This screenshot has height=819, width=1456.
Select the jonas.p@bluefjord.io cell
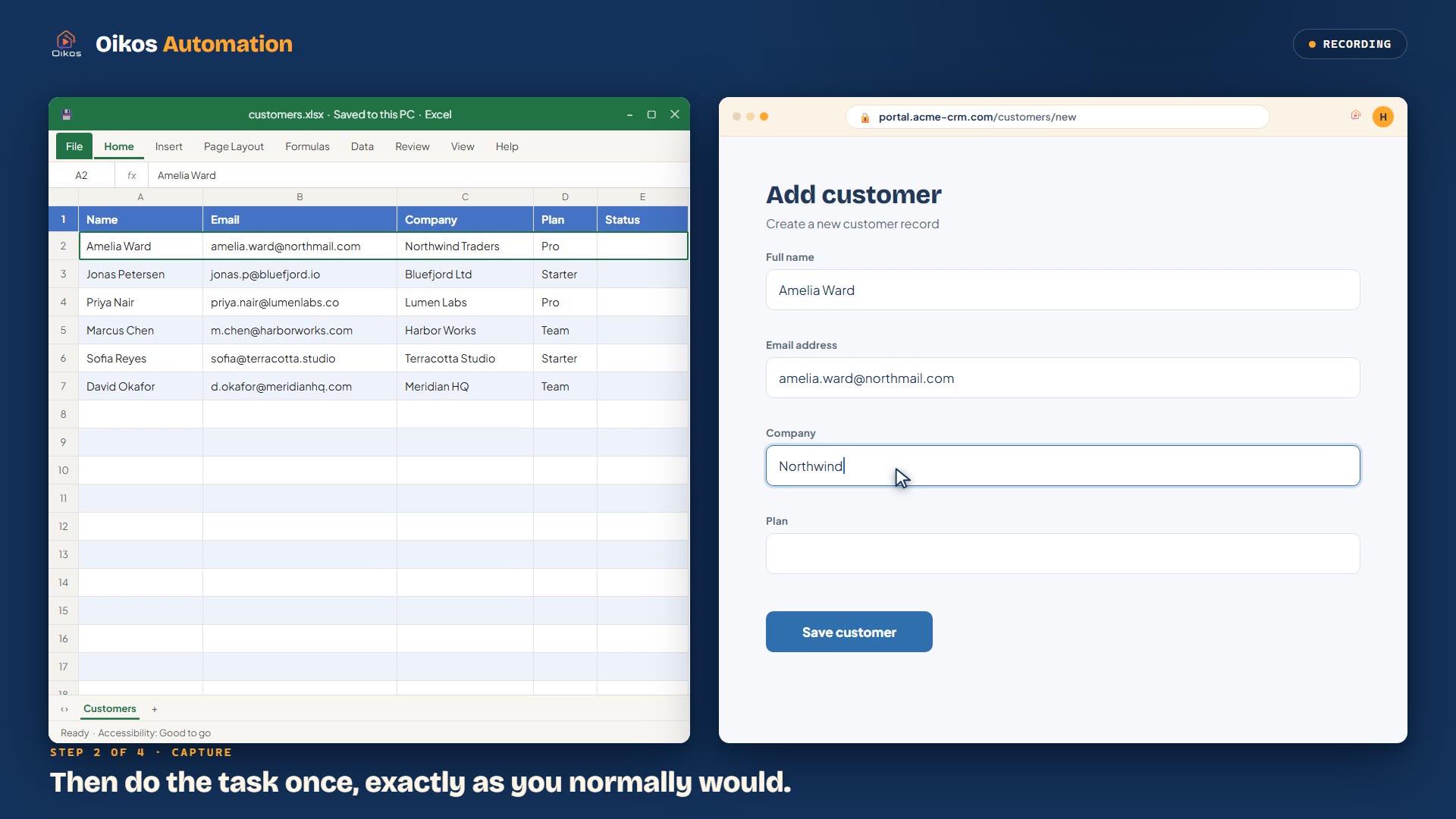tap(300, 274)
